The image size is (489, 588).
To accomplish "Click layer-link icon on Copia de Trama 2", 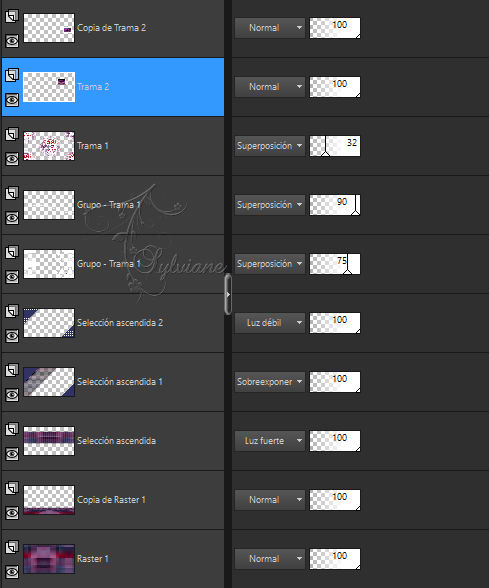I will 12,16.
